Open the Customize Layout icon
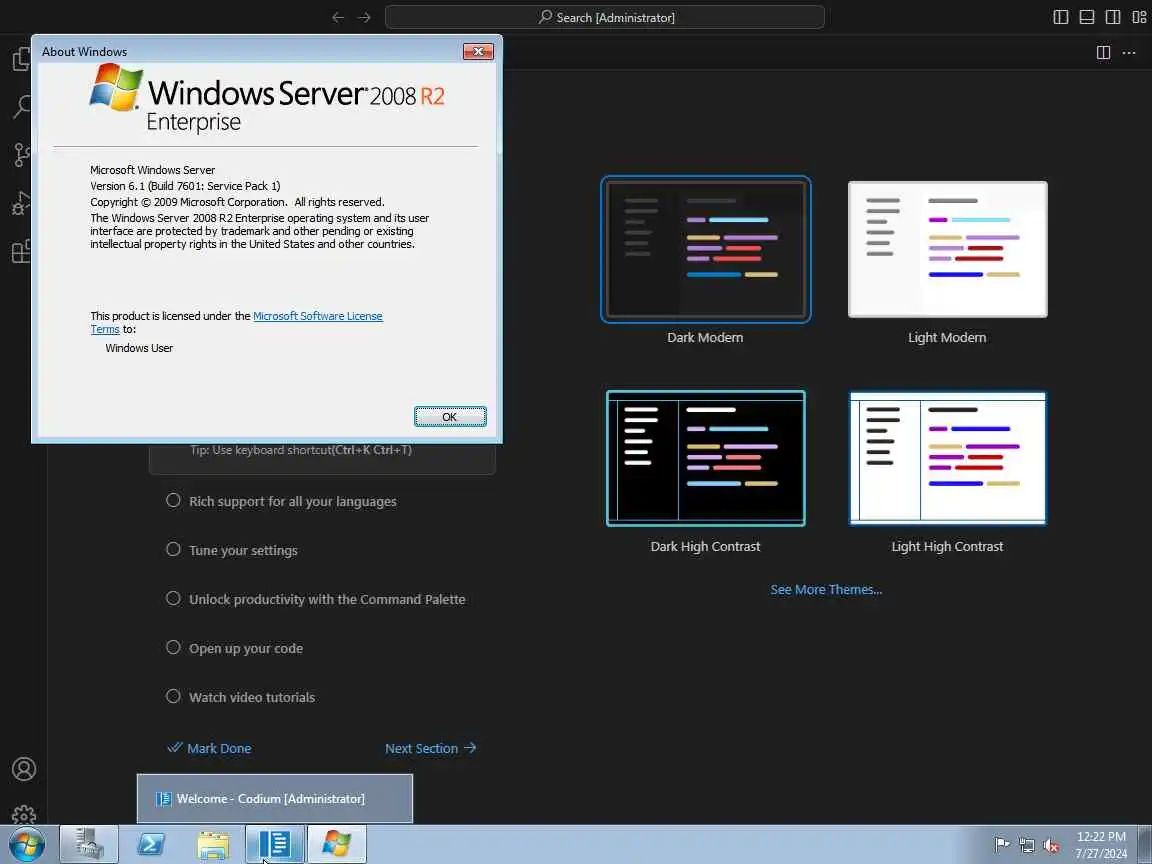 pos(1139,17)
